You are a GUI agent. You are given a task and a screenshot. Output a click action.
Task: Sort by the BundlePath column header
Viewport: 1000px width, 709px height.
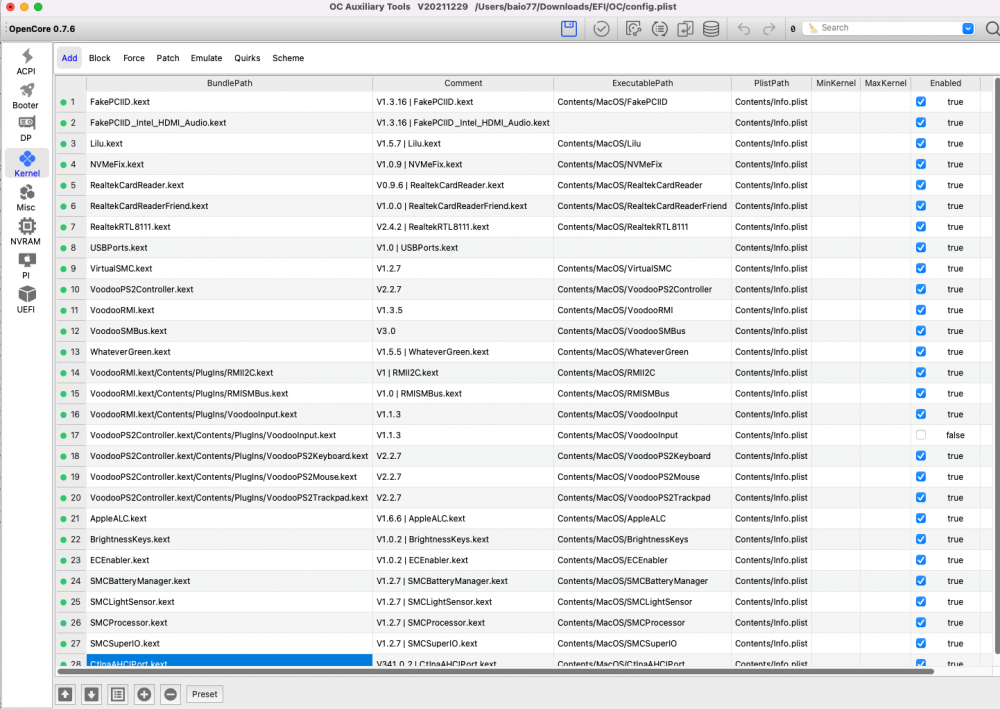230,83
